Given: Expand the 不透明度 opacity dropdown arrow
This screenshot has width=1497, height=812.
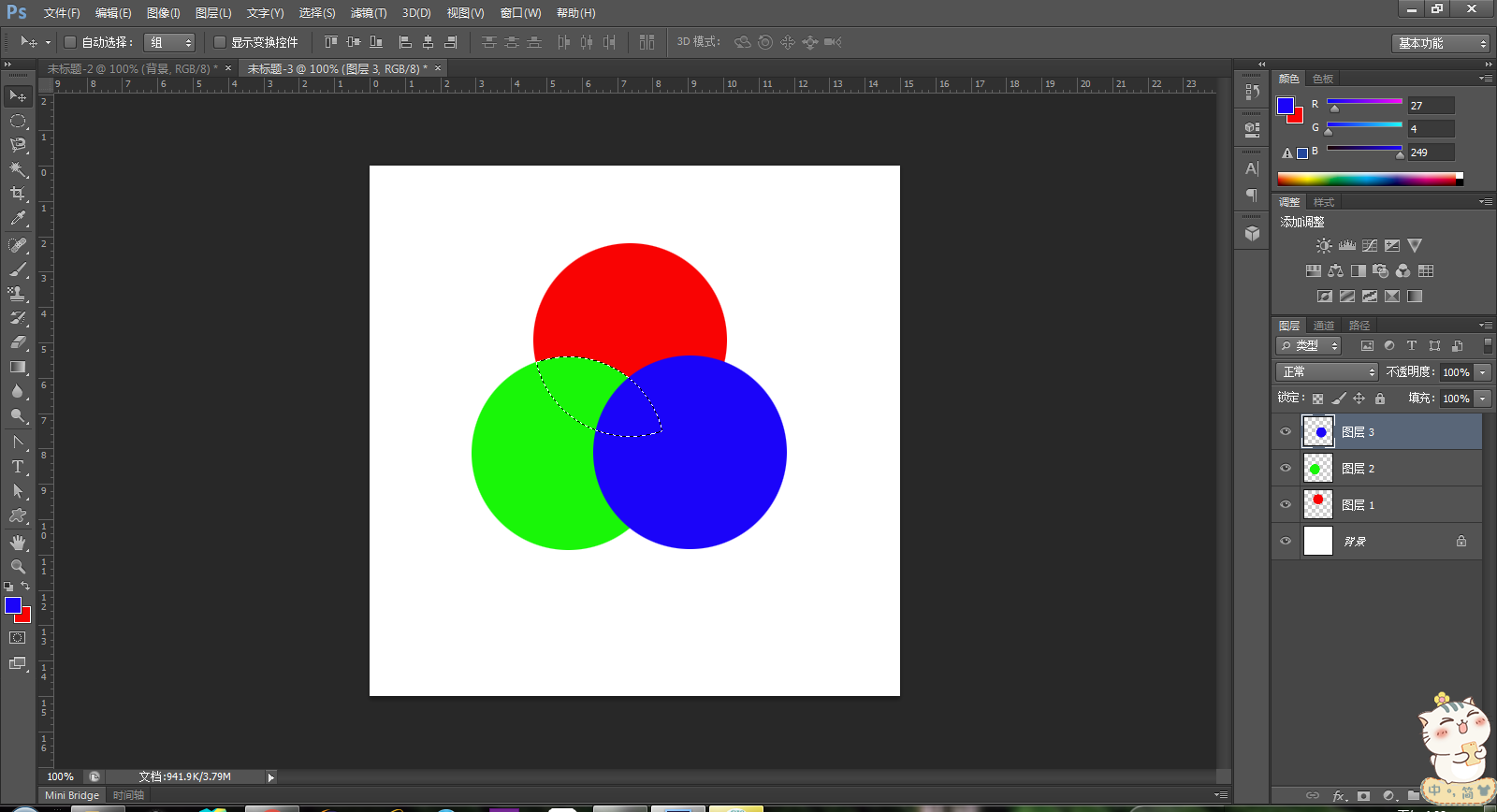Looking at the screenshot, I should [1483, 372].
